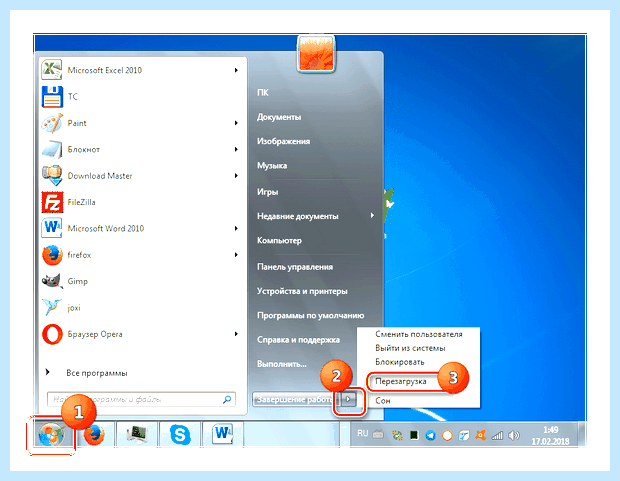Open Выполнить... run dialog
Screen dimensions: 620x481
[x=282, y=364]
